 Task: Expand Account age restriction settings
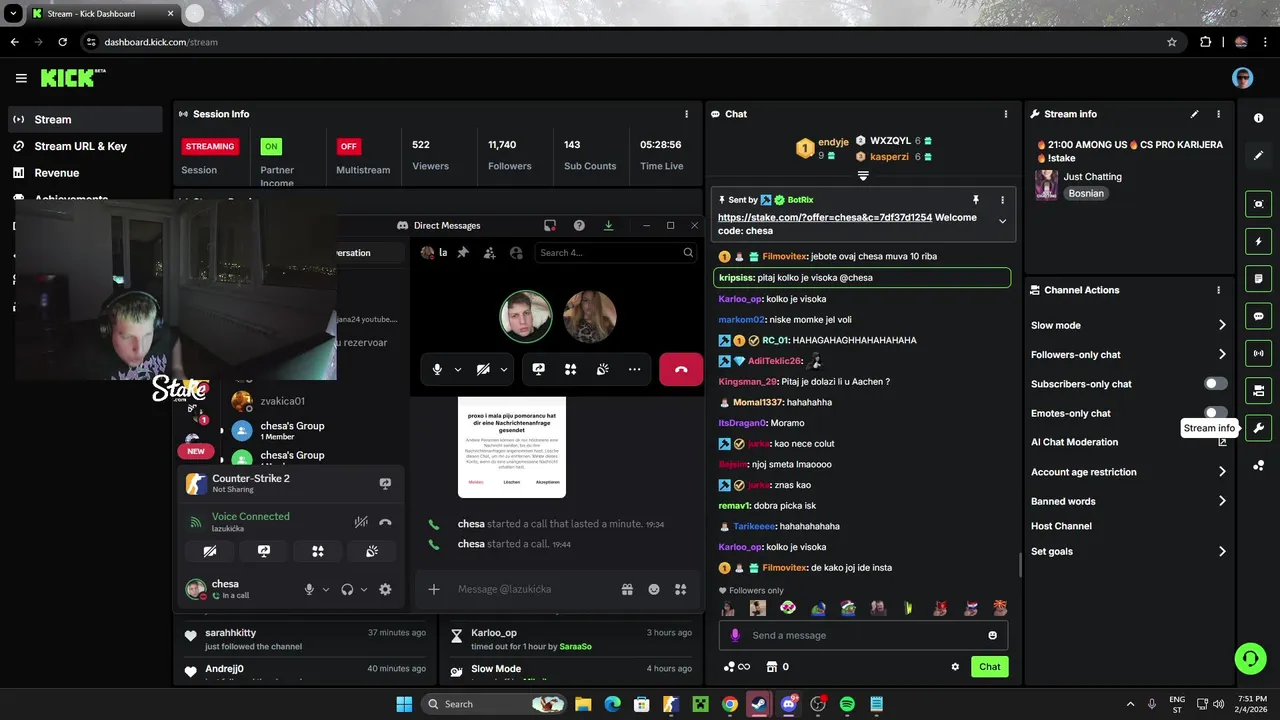click(x=1221, y=472)
